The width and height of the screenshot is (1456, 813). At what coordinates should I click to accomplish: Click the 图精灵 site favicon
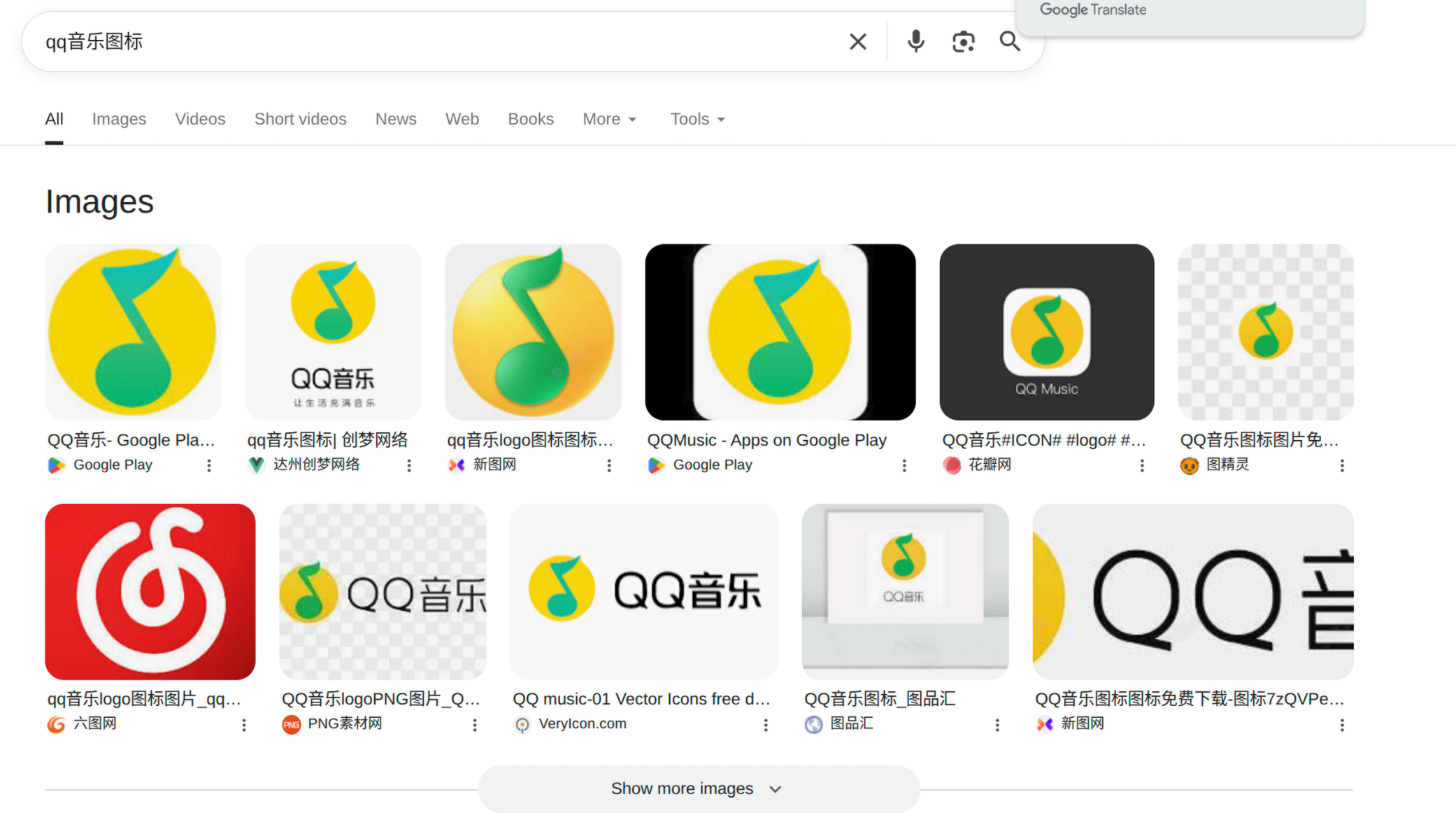[1190, 465]
